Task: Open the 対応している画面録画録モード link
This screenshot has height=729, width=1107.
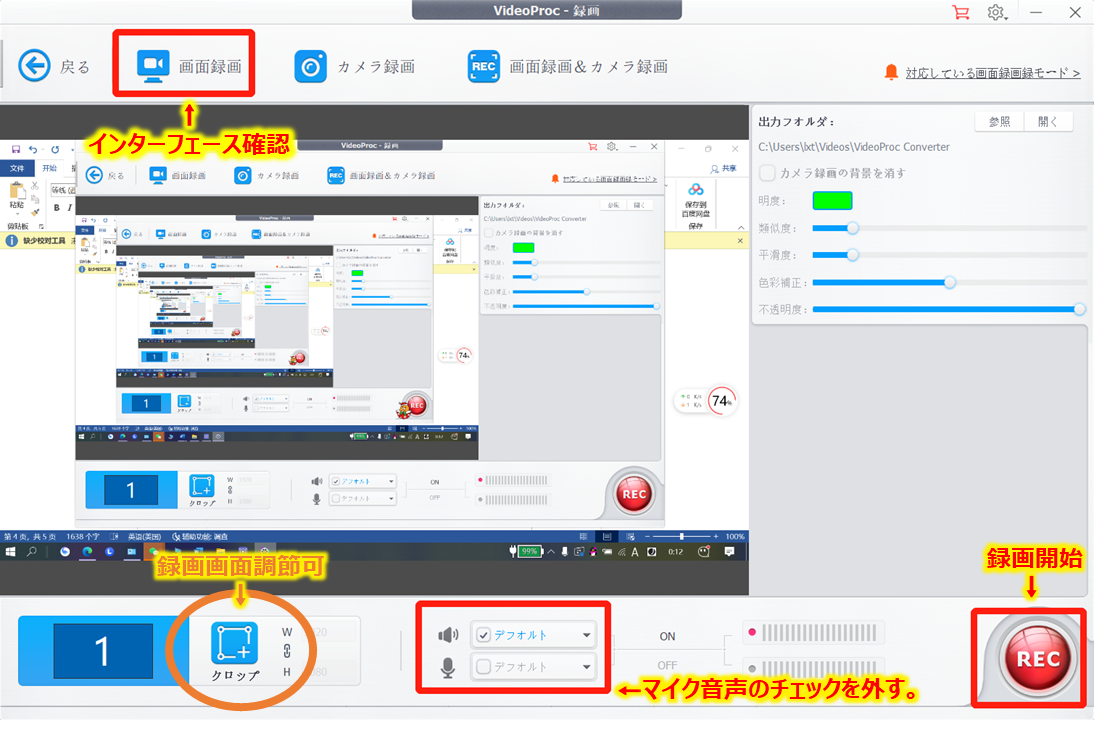Action: pyautogui.click(x=993, y=73)
